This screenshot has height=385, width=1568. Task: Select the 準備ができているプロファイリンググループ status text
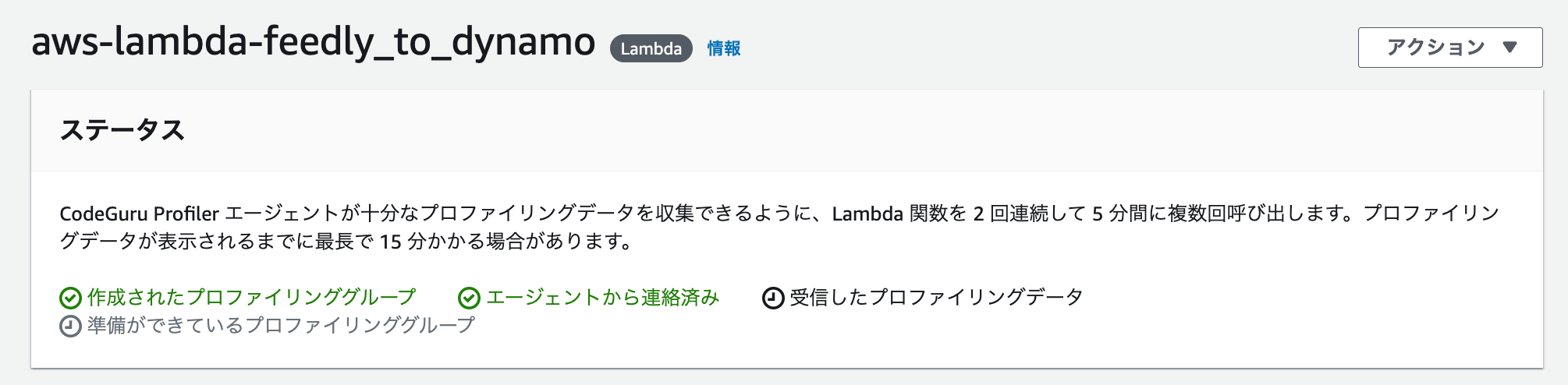tap(281, 326)
